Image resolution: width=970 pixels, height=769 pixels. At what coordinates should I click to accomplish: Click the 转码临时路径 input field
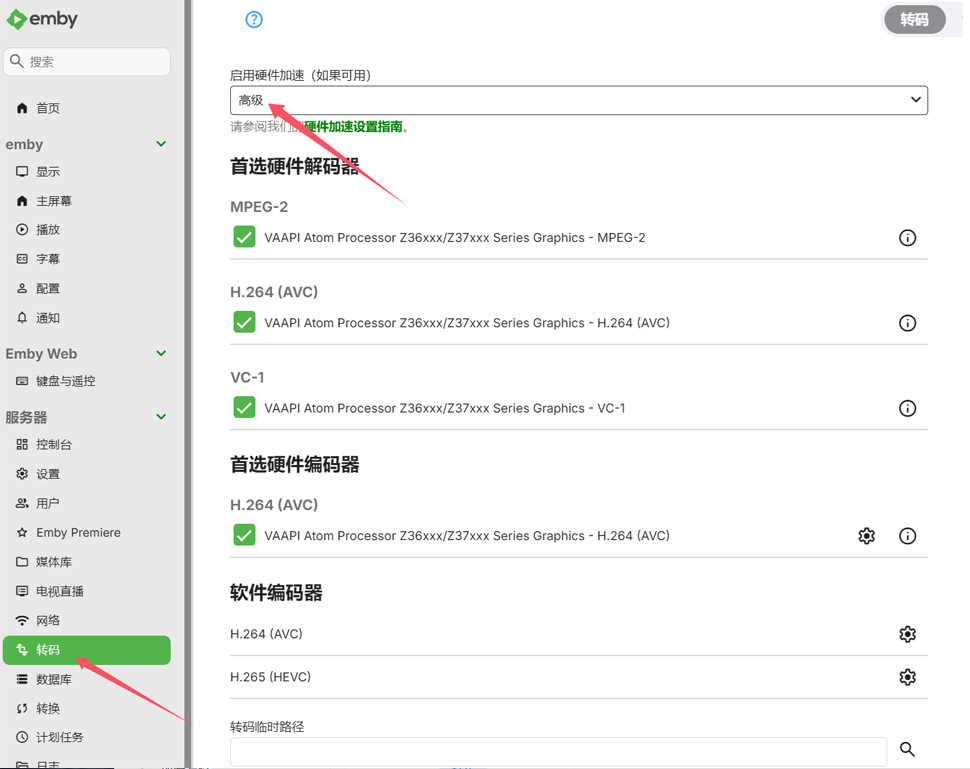(x=558, y=751)
